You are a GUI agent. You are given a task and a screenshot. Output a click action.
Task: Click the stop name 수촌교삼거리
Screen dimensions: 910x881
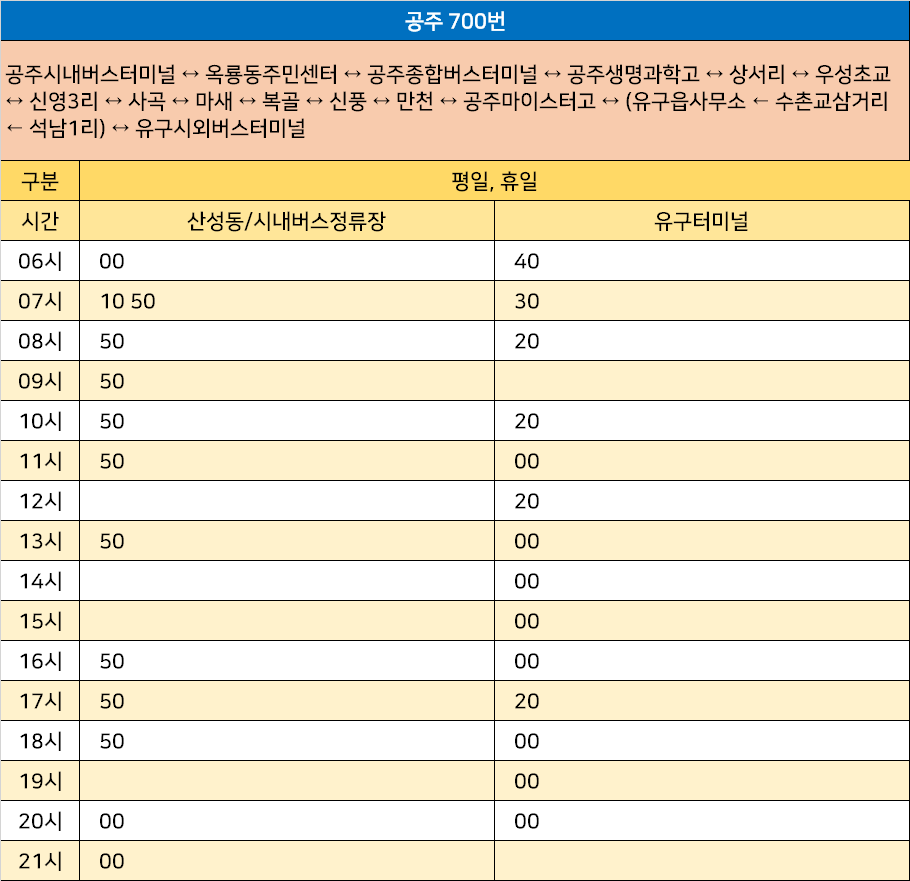832,101
